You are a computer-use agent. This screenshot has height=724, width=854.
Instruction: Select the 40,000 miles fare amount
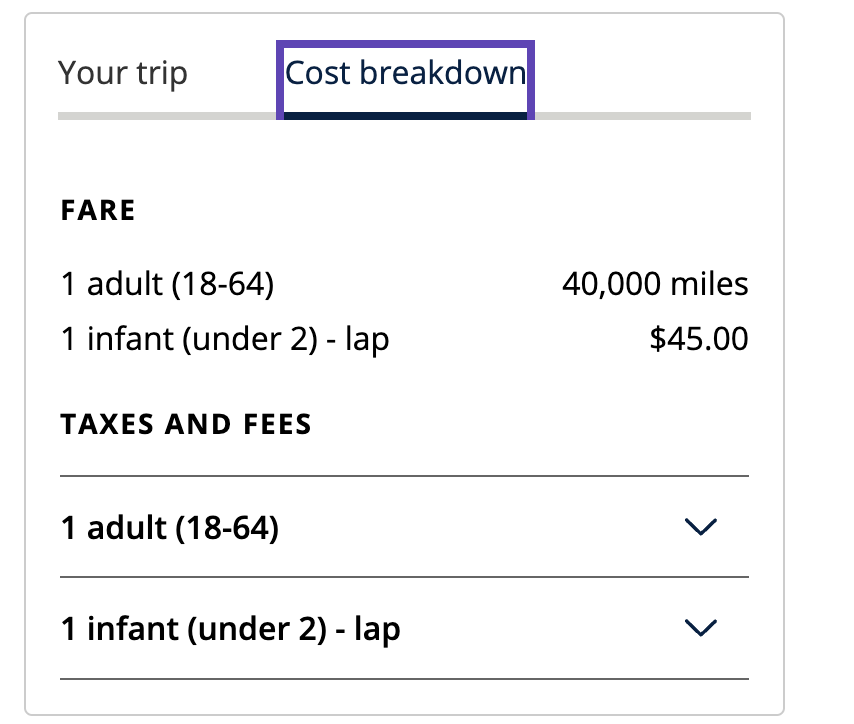tap(655, 284)
